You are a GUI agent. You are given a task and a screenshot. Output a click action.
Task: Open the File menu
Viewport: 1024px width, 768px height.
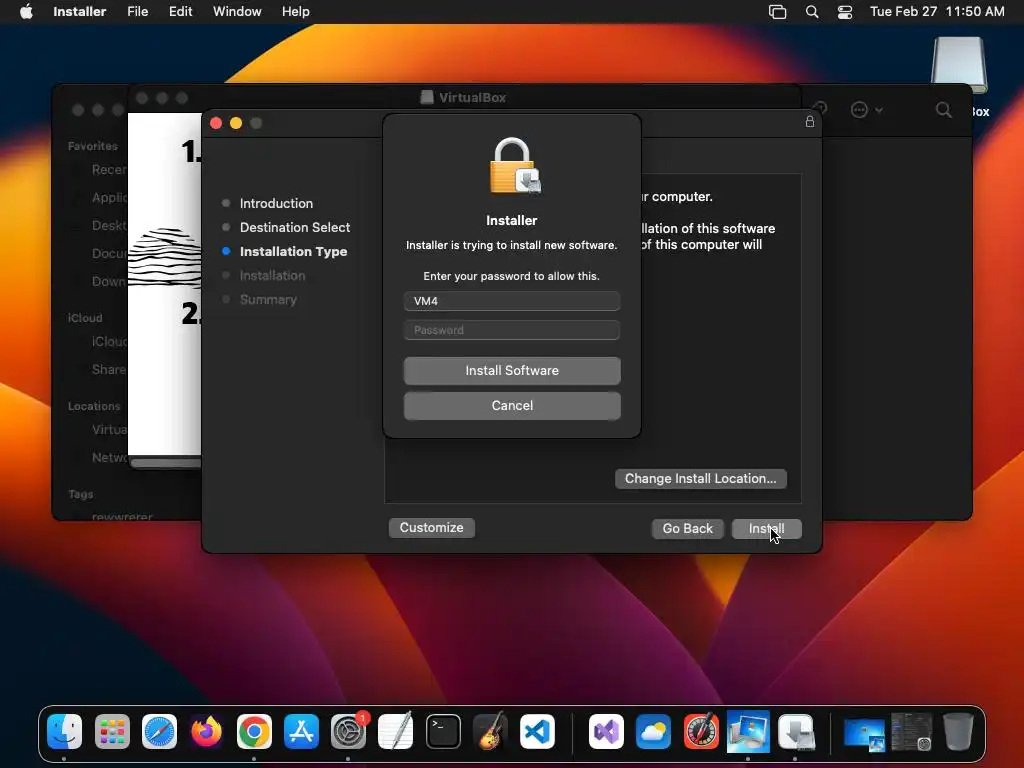pyautogui.click(x=137, y=12)
